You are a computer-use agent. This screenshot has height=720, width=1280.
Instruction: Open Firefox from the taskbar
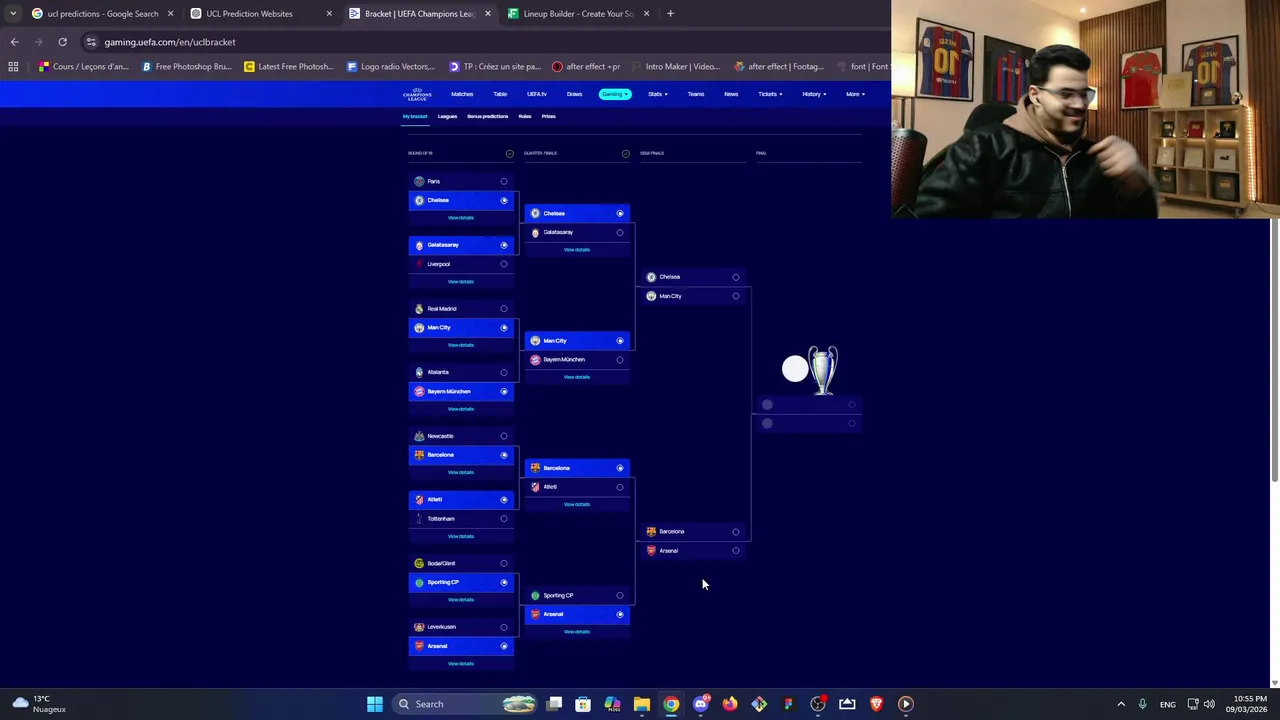pyautogui.click(x=730, y=704)
